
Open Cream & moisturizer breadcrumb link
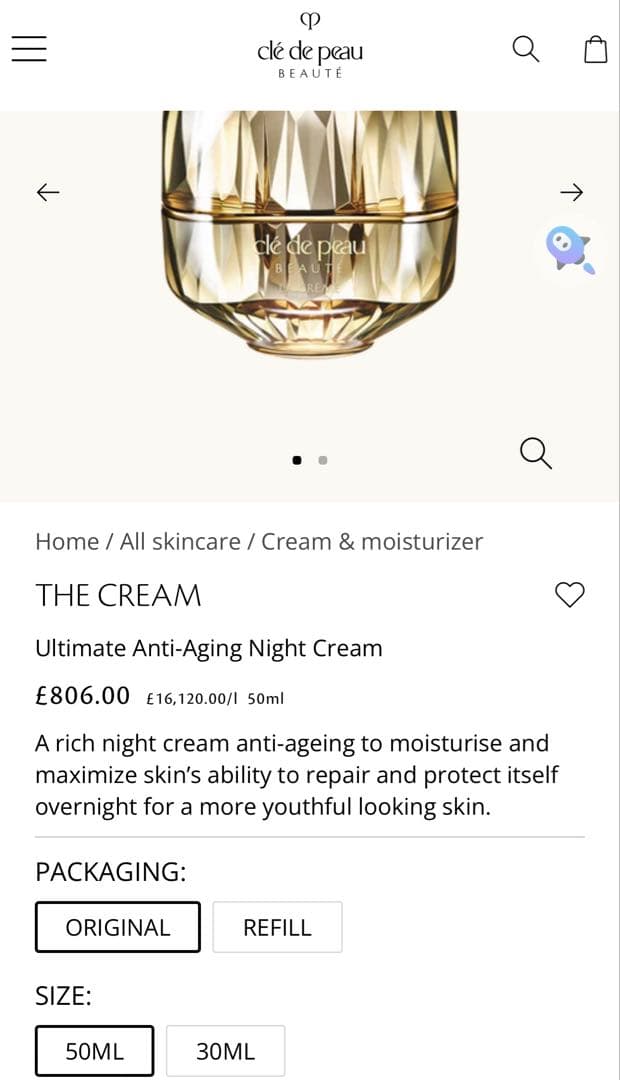[372, 542]
